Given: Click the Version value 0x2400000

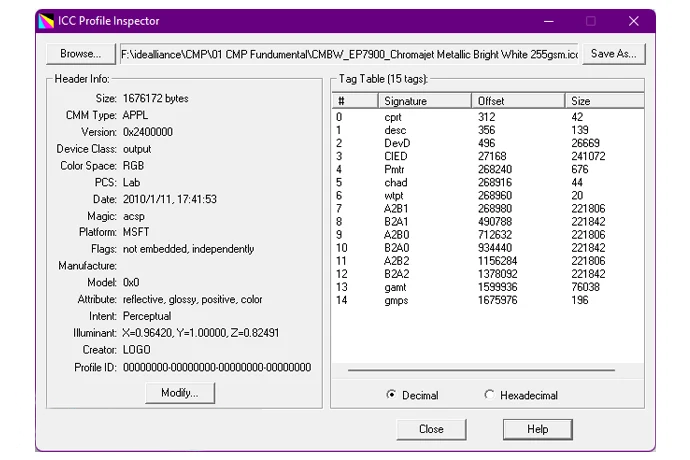Looking at the screenshot, I should pyautogui.click(x=148, y=132).
